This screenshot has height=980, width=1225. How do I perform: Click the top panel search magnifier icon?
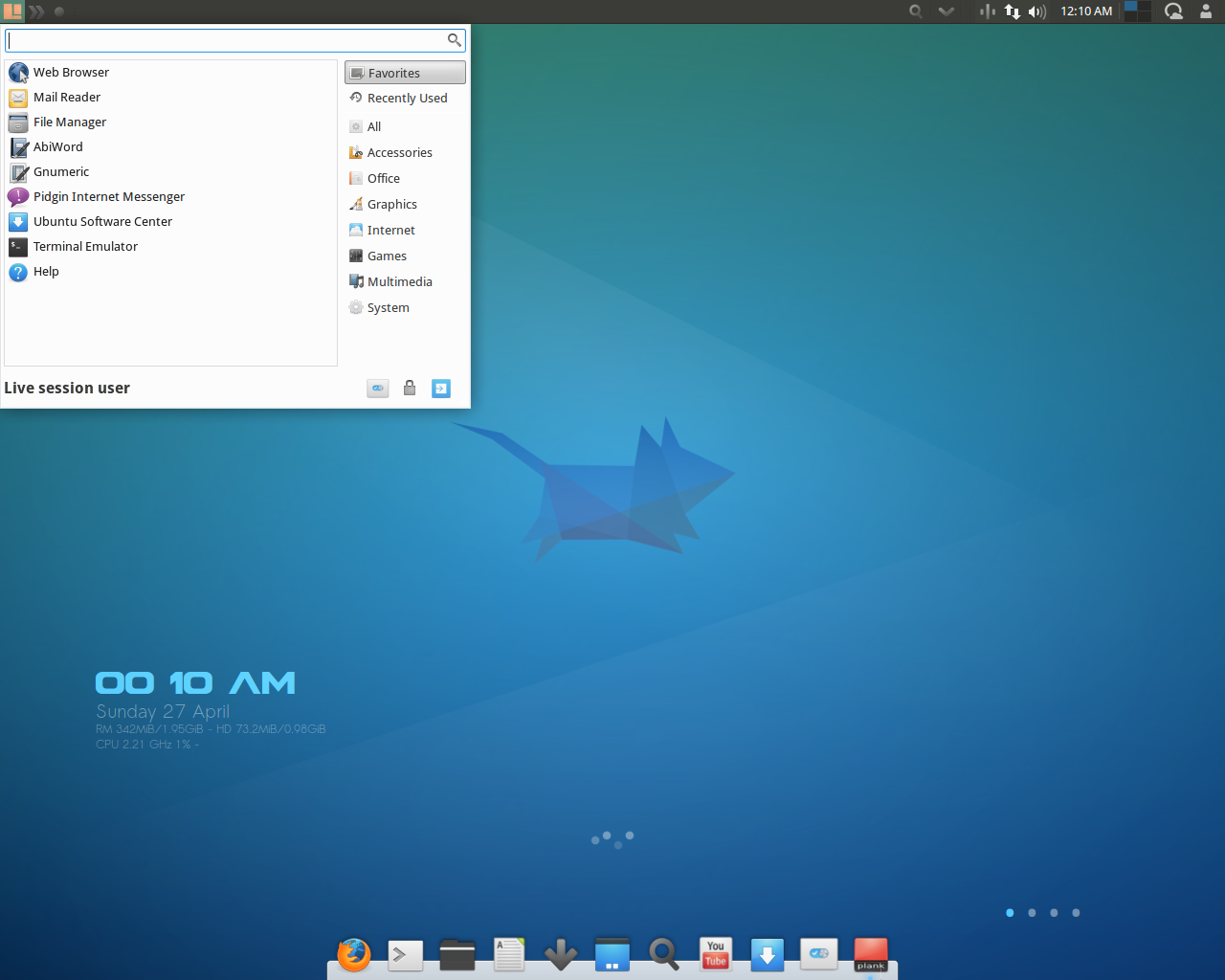click(x=916, y=11)
